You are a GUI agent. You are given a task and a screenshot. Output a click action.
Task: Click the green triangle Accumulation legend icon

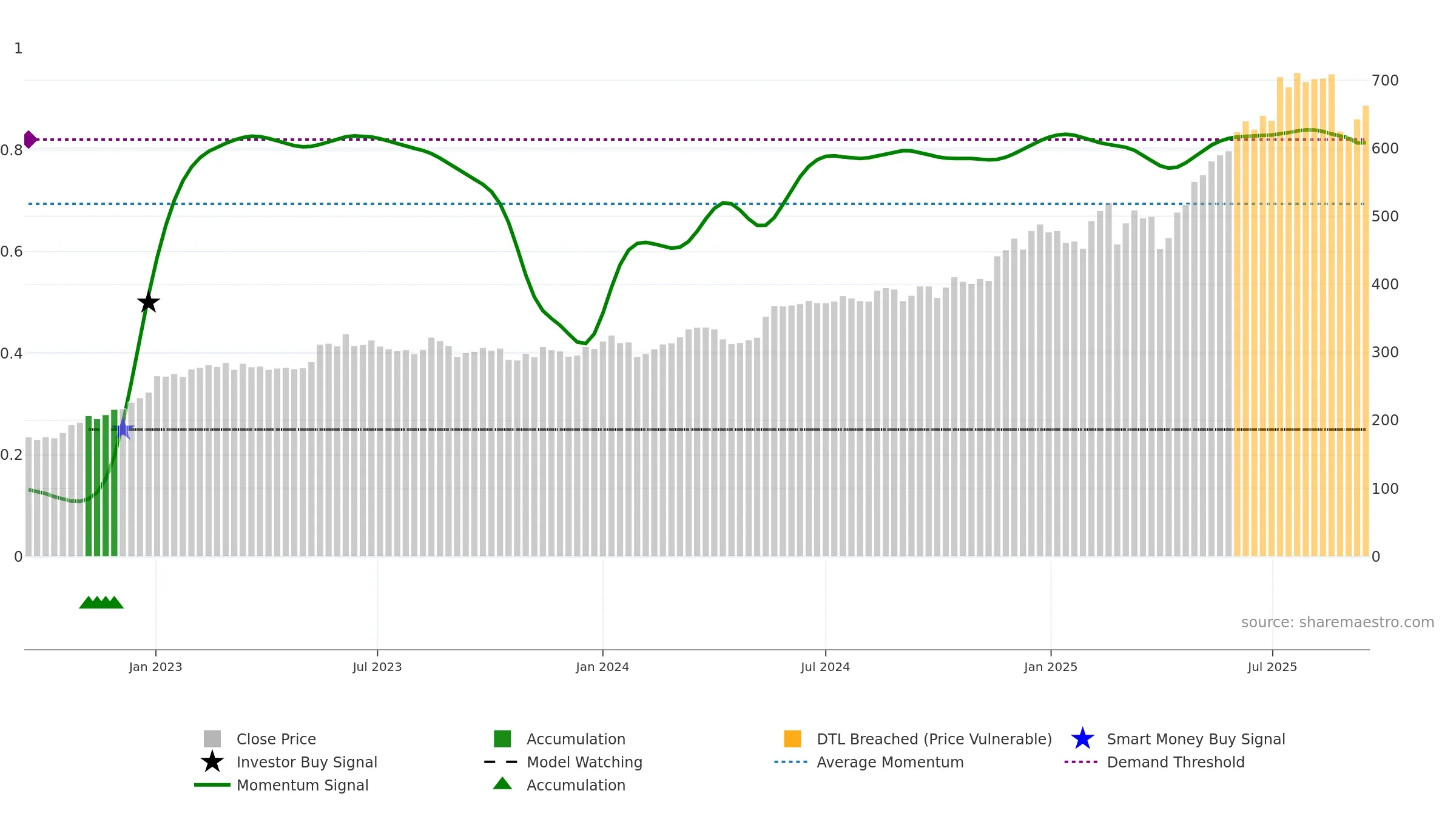tap(502, 784)
